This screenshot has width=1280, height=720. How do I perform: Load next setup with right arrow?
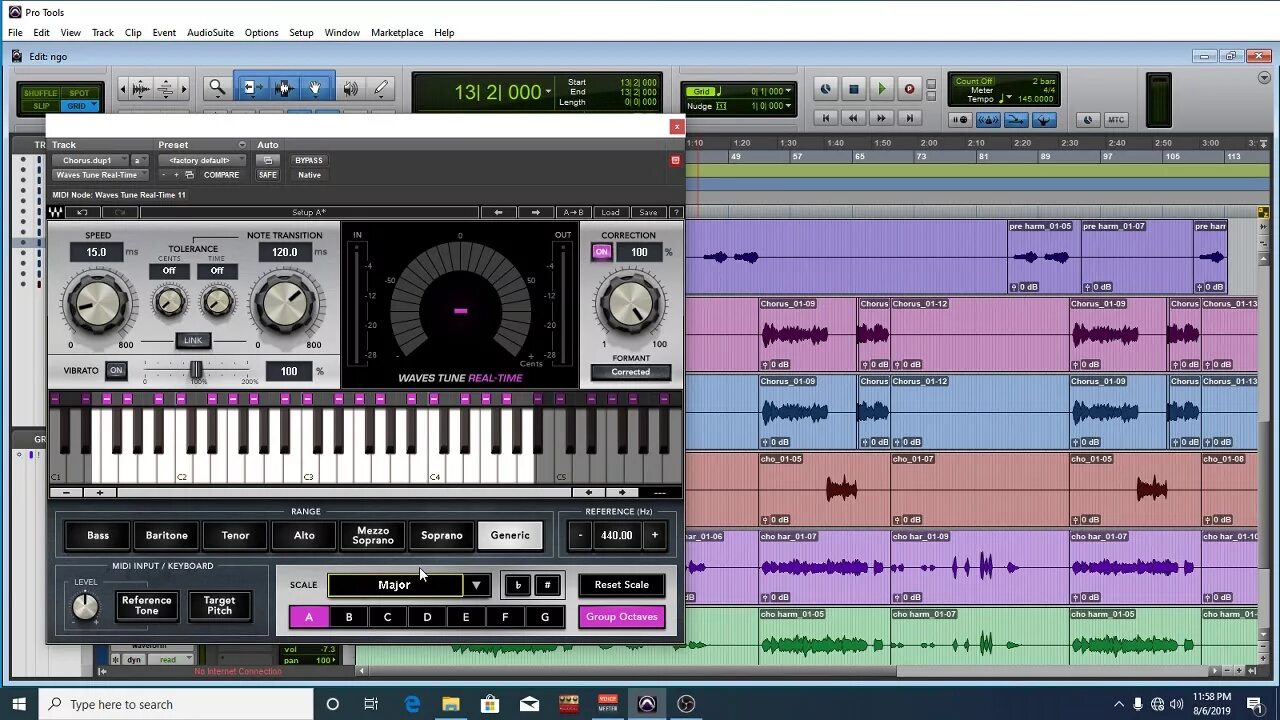pos(535,212)
